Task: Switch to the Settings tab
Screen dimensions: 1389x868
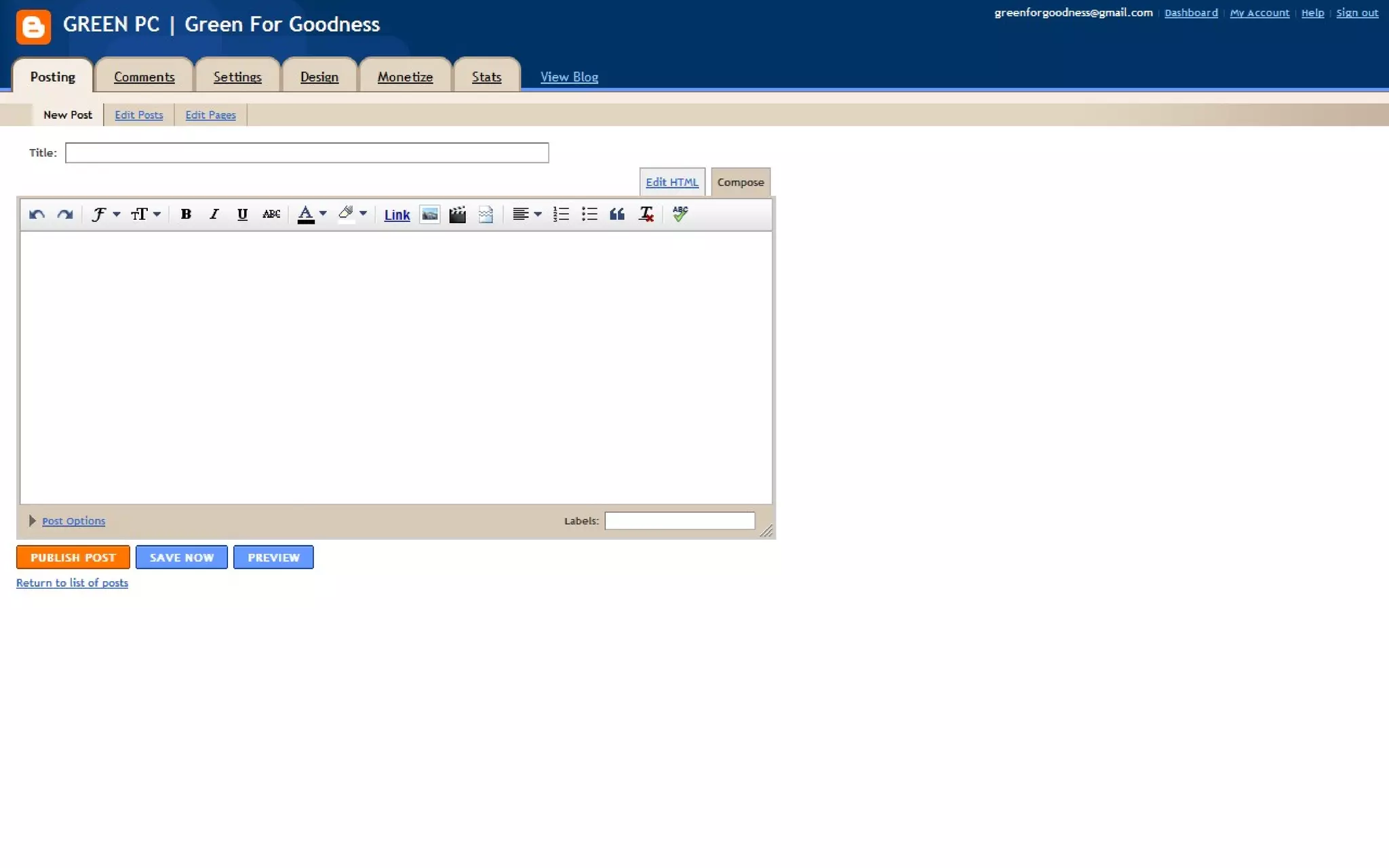Action: point(237,77)
